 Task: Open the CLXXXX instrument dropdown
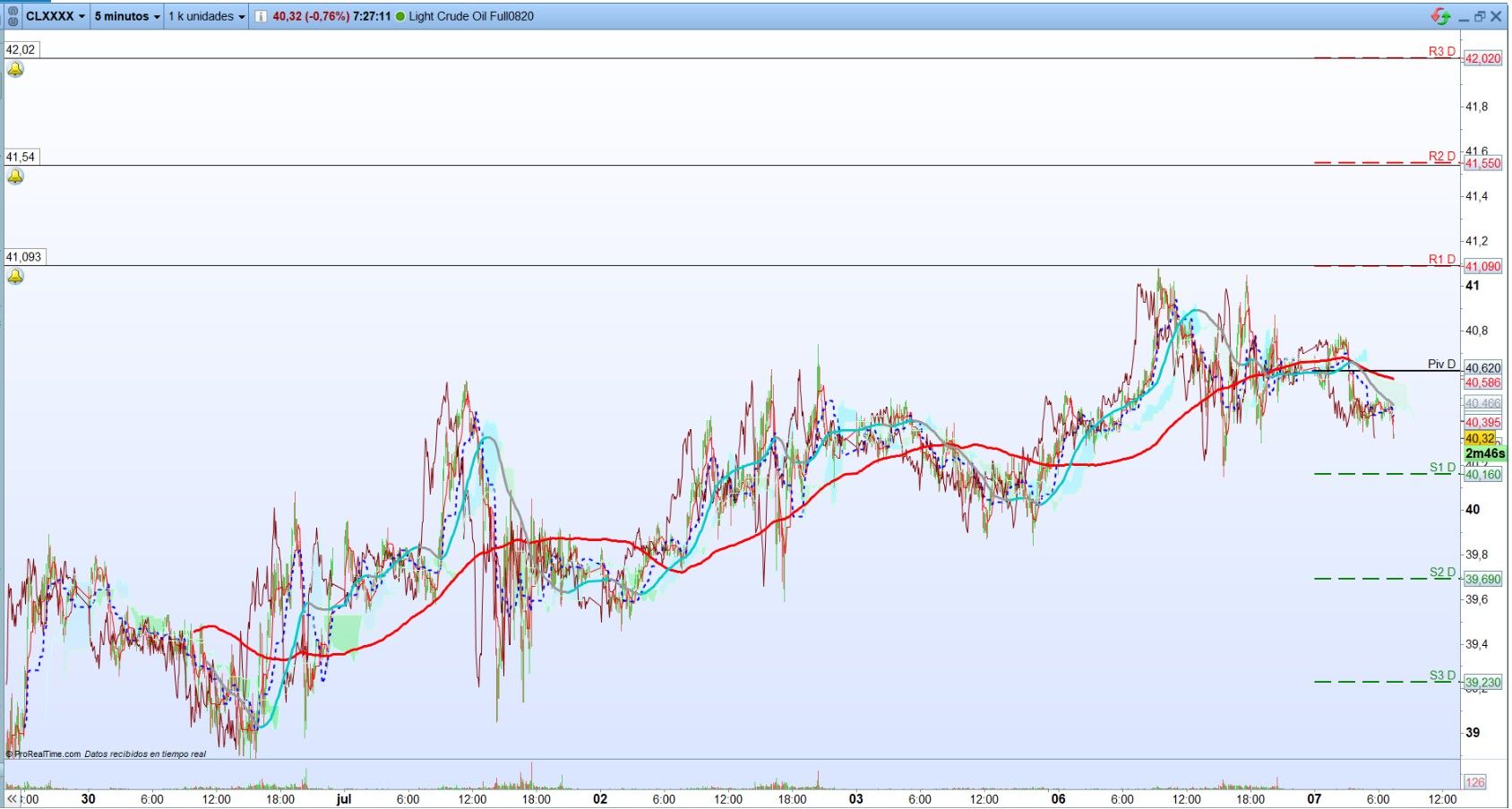point(55,16)
